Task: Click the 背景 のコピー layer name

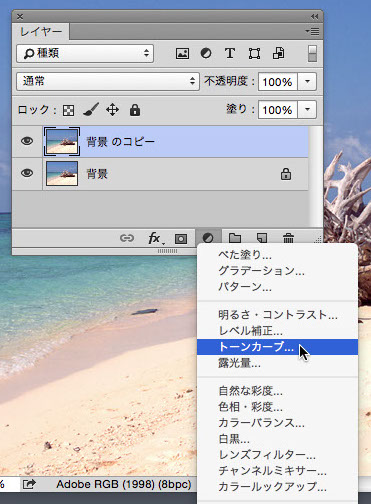Action: [x=121, y=142]
